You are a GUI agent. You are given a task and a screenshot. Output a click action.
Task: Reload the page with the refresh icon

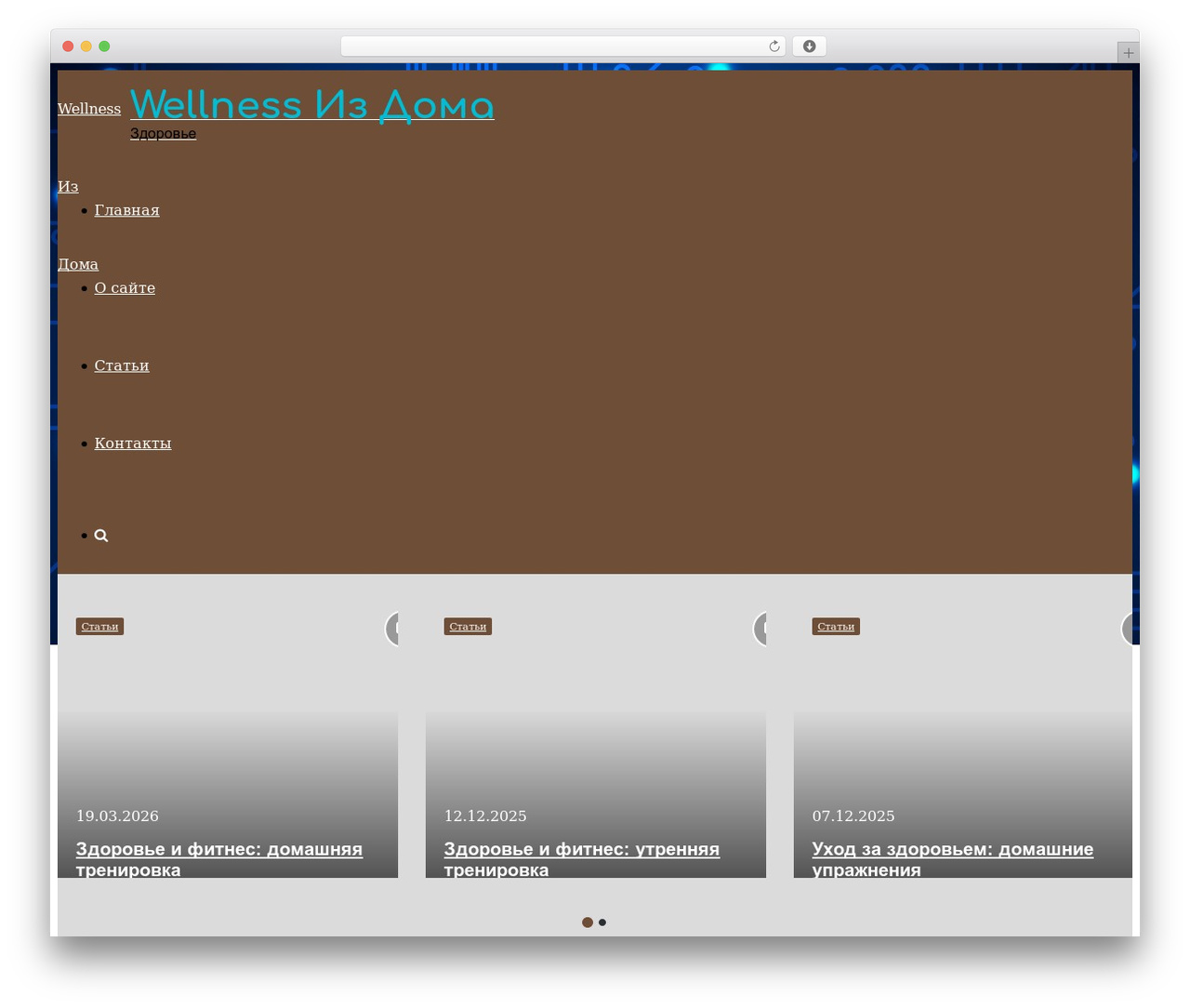pyautogui.click(x=774, y=46)
